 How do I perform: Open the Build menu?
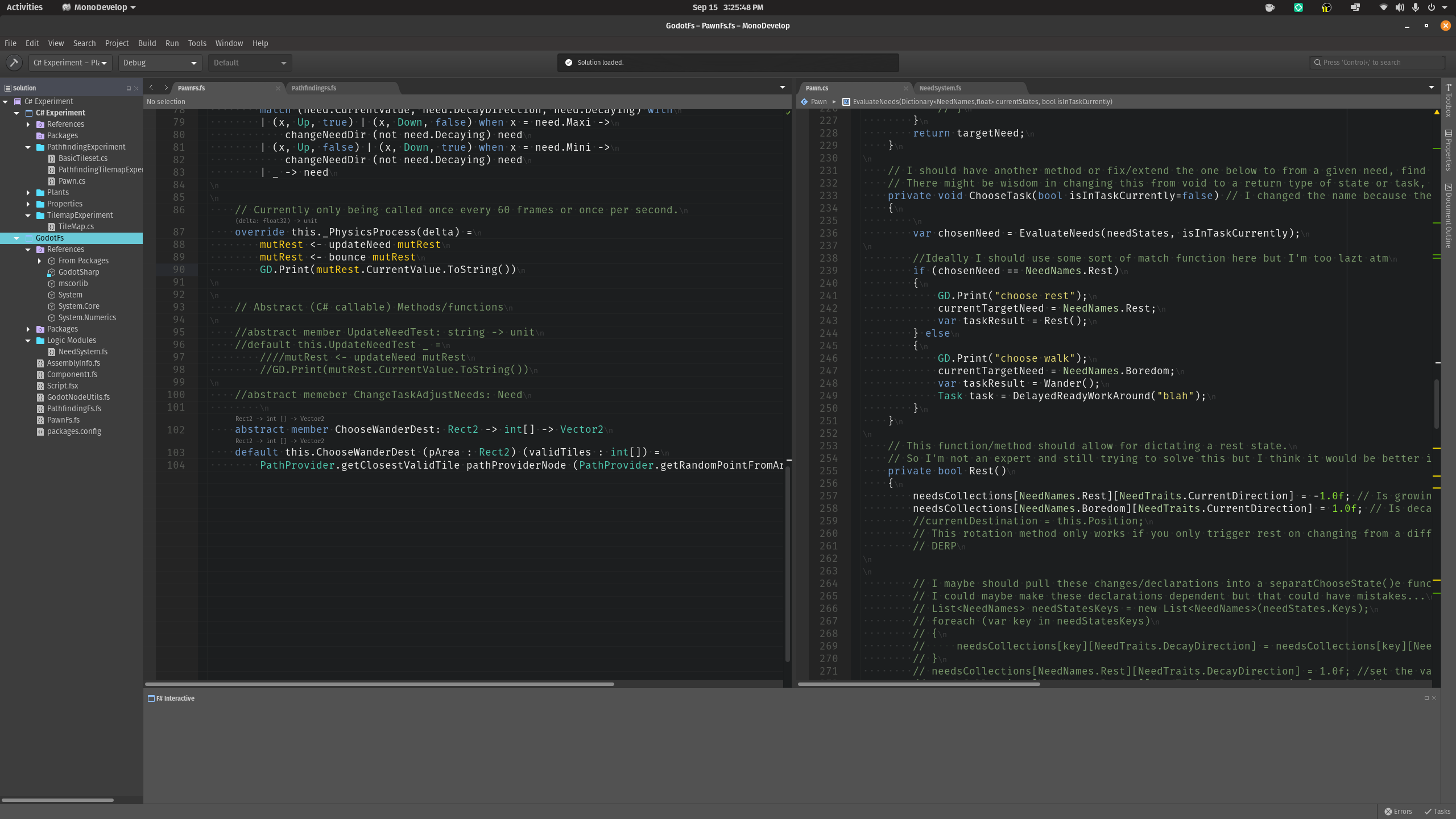click(x=147, y=43)
